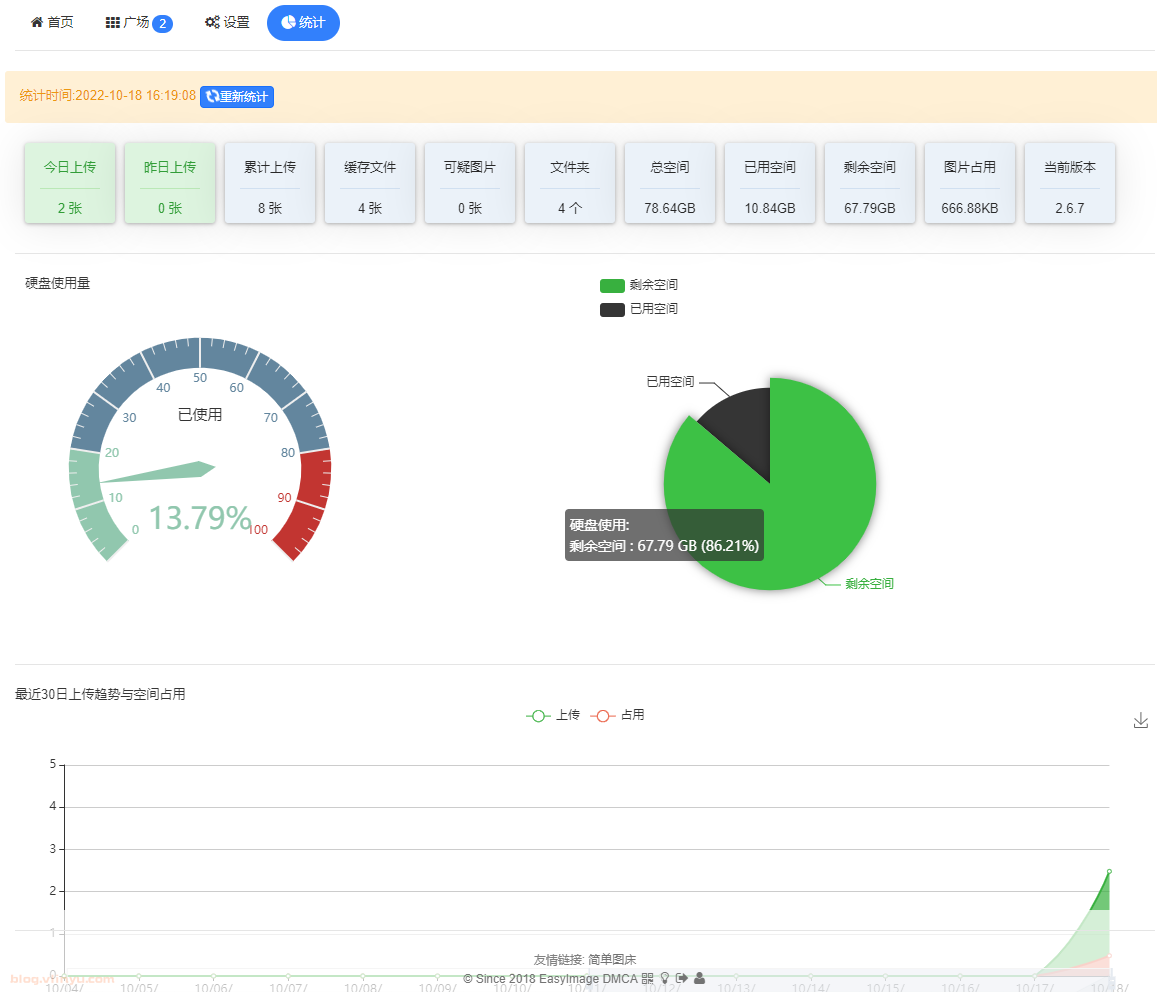
Task: Open the QR code icon in footer
Action: (647, 978)
